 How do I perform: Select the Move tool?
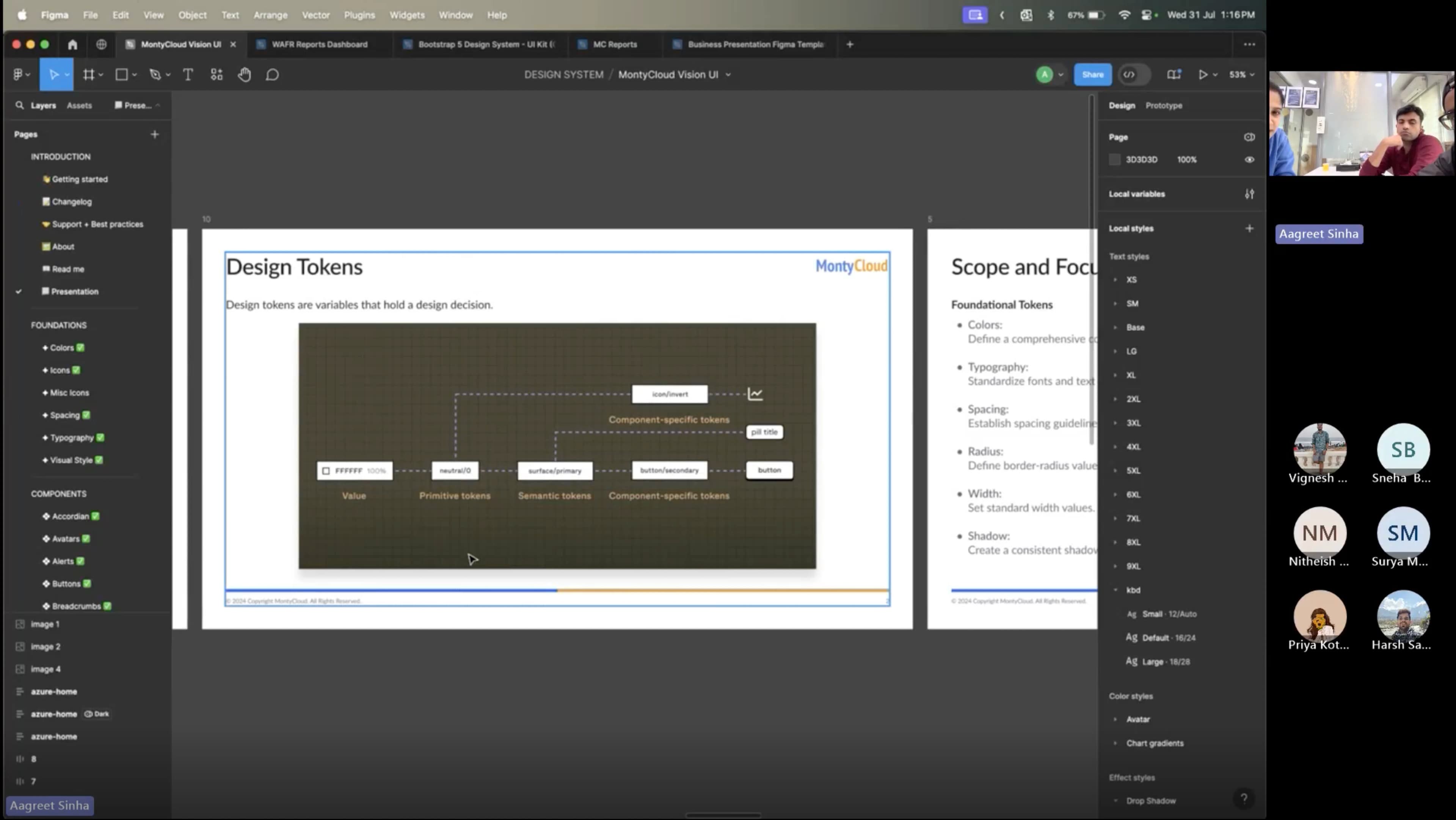pyautogui.click(x=54, y=75)
